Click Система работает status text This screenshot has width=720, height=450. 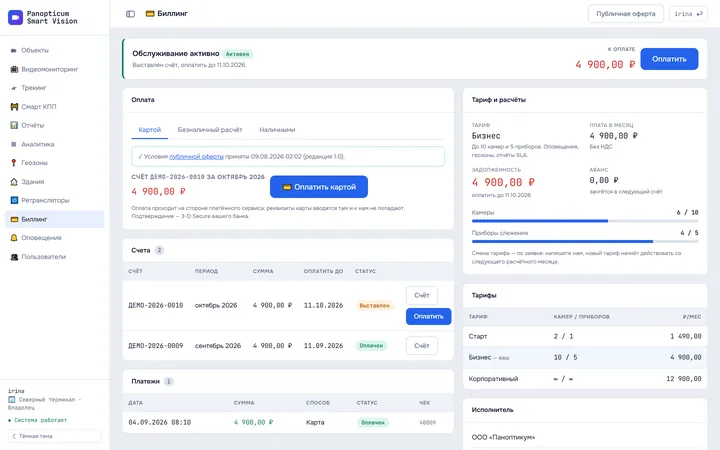click(40, 420)
